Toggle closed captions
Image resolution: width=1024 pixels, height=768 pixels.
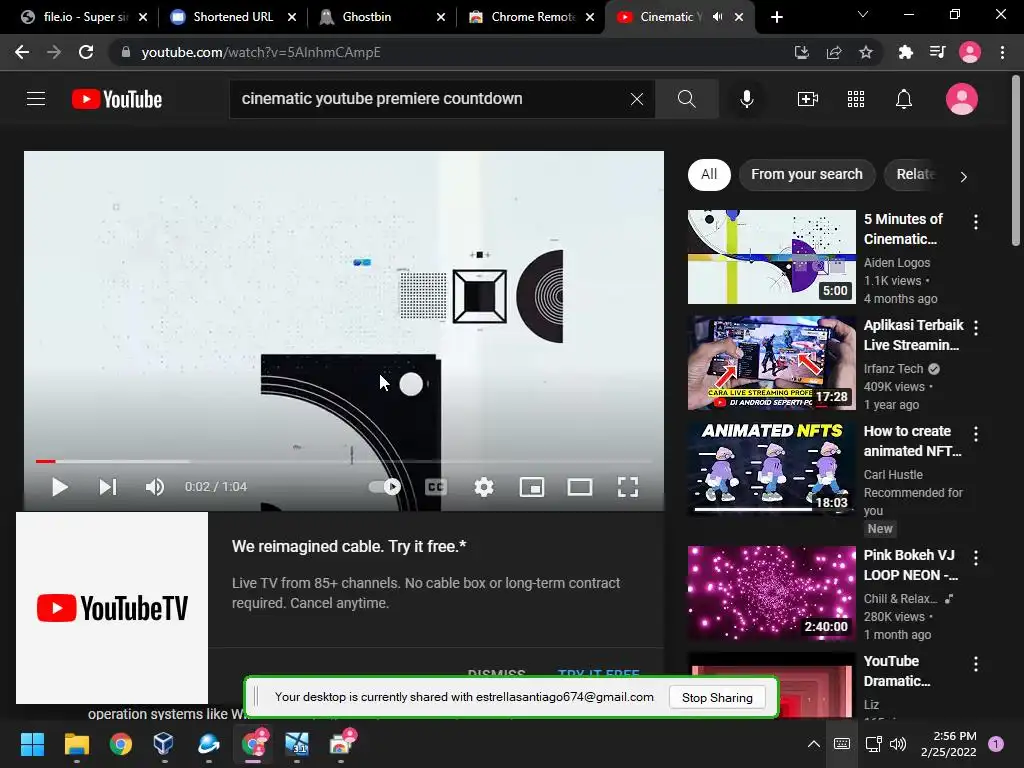click(436, 487)
